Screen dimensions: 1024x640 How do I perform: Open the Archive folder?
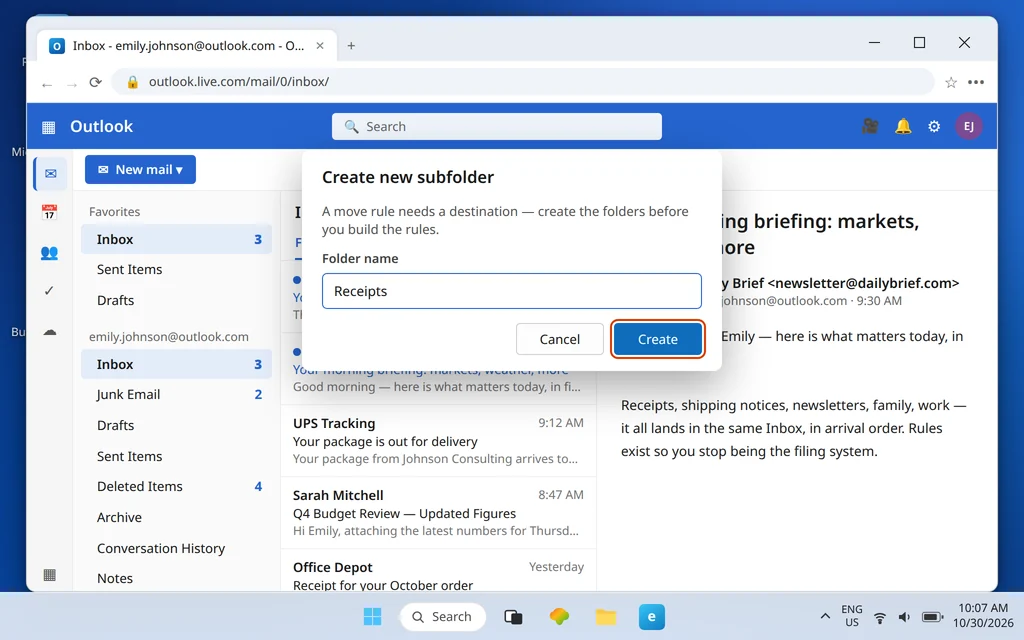[x=176, y=517]
